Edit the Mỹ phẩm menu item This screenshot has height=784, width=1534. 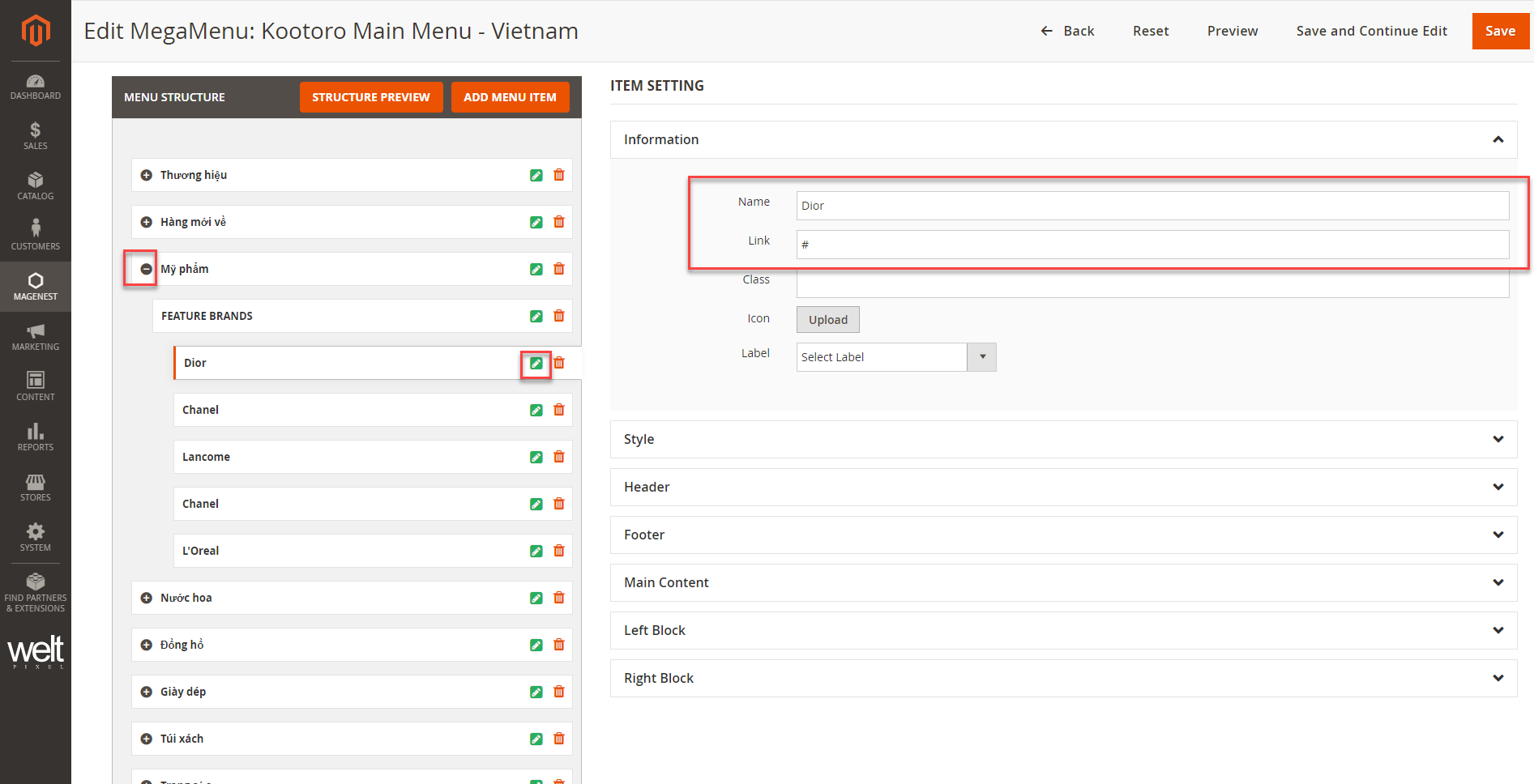tap(536, 269)
